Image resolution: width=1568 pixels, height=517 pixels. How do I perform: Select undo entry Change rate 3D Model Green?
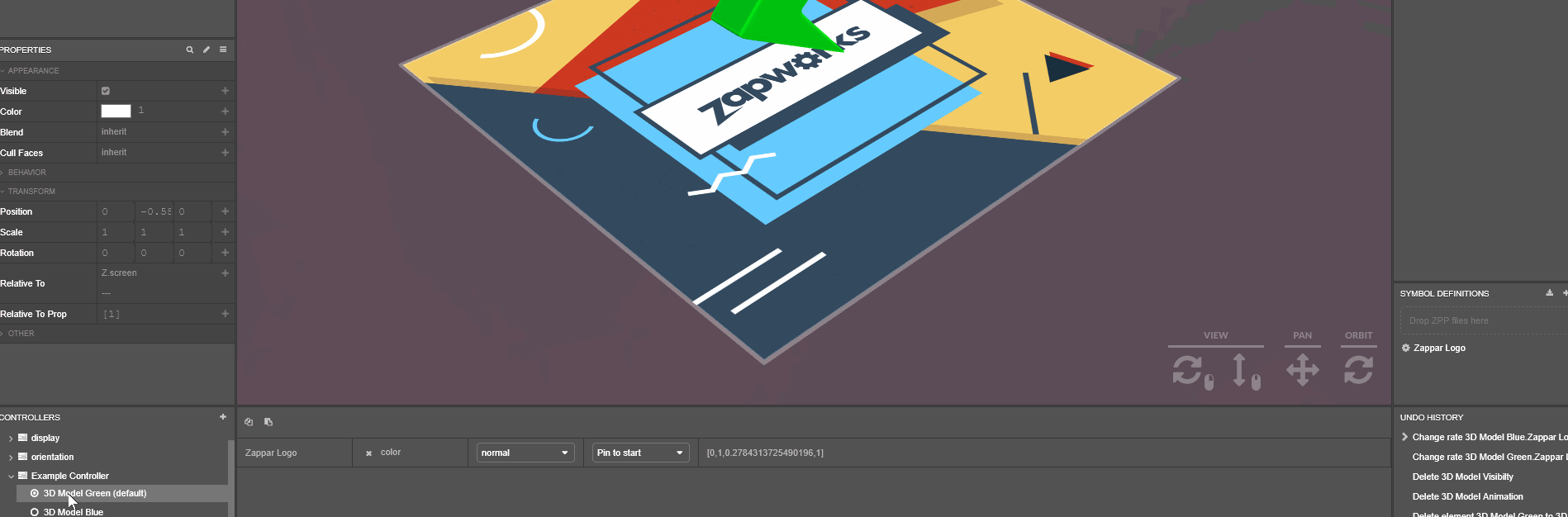(1490, 457)
